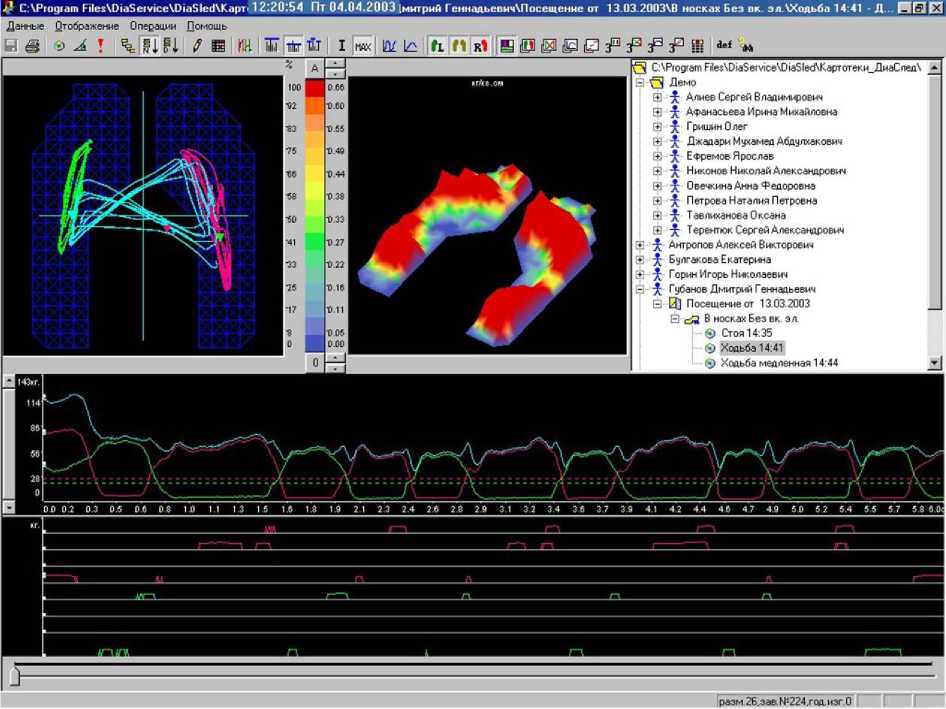Select 'Ходьба медленная 14:44' recording
The height and width of the screenshot is (709, 946).
point(778,363)
